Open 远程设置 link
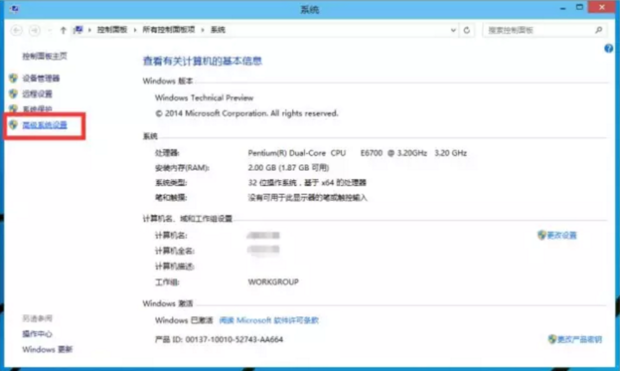The image size is (620, 371). pos(37,94)
